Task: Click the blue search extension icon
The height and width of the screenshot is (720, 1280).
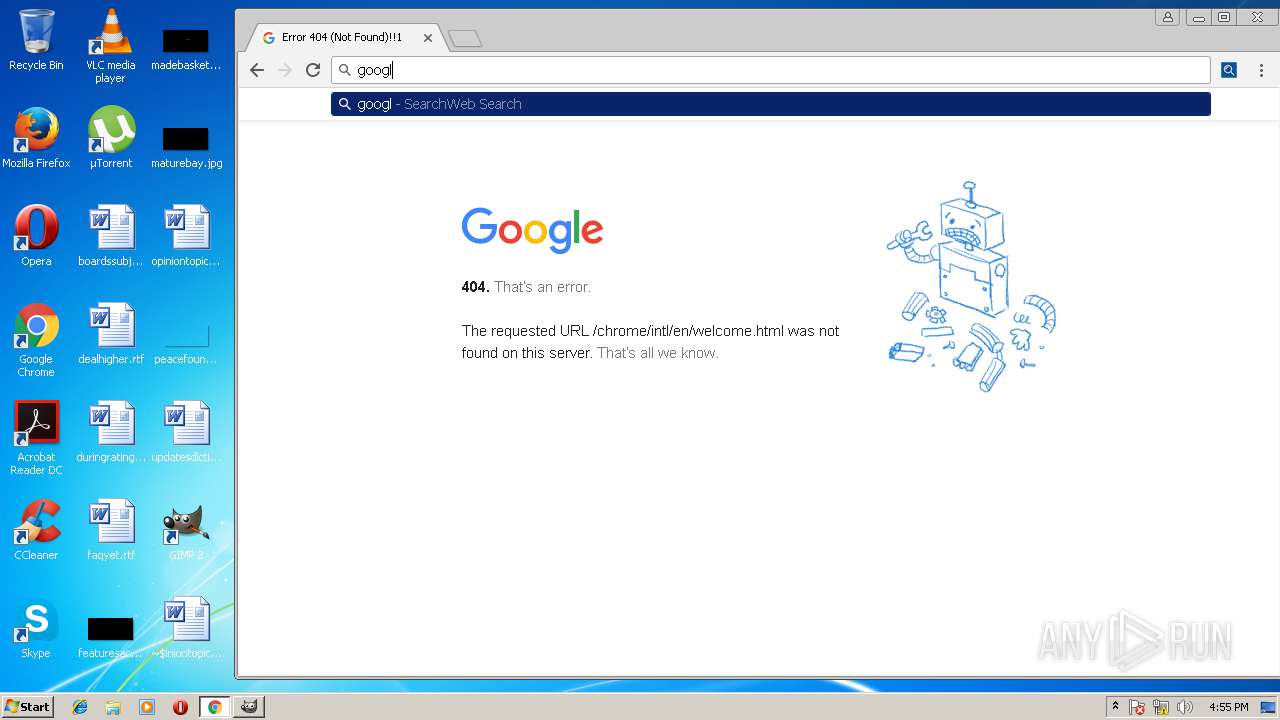Action: tap(1229, 70)
